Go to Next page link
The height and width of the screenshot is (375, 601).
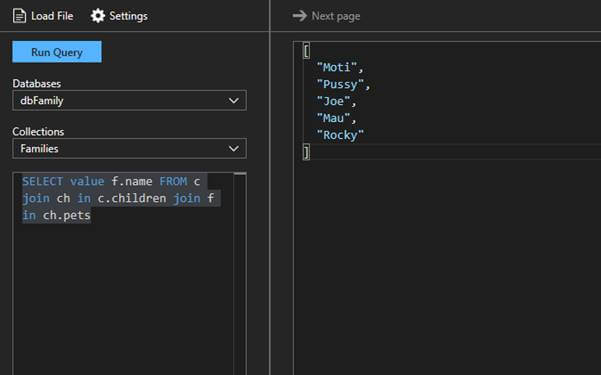click(x=336, y=16)
